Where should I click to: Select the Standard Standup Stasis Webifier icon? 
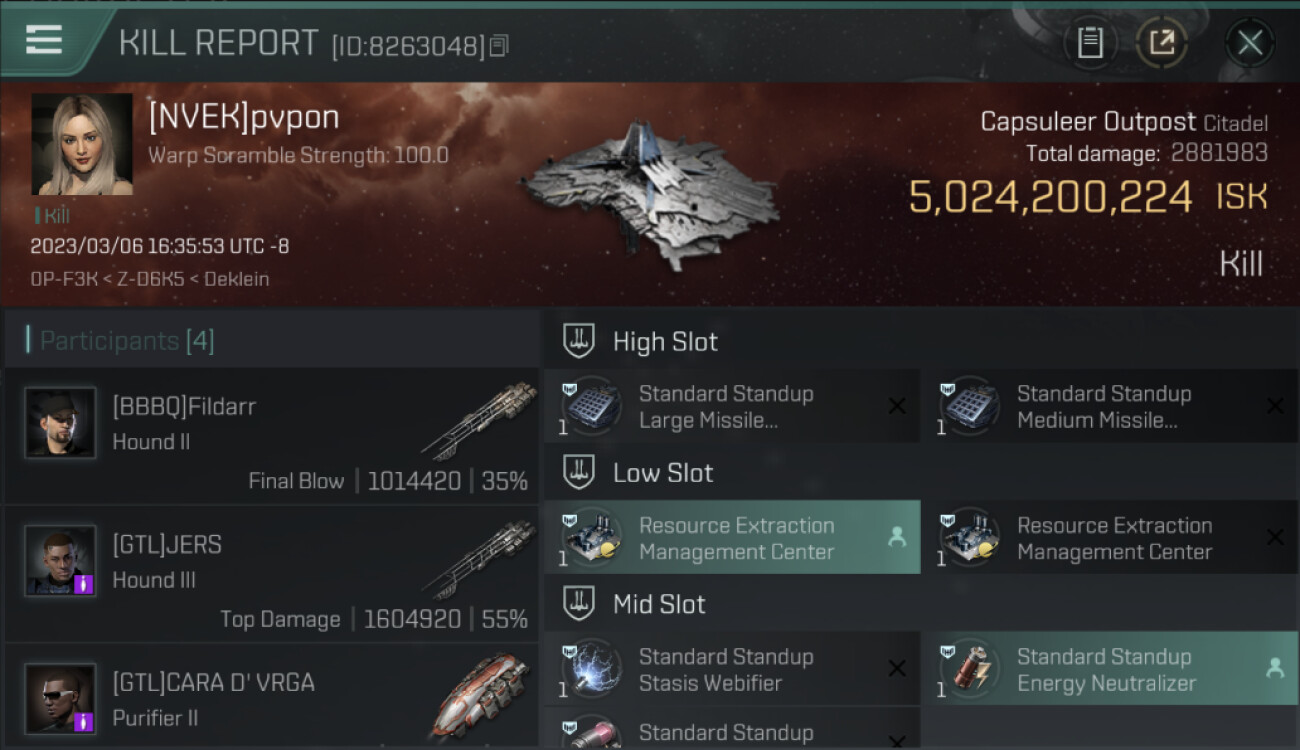tap(592, 669)
